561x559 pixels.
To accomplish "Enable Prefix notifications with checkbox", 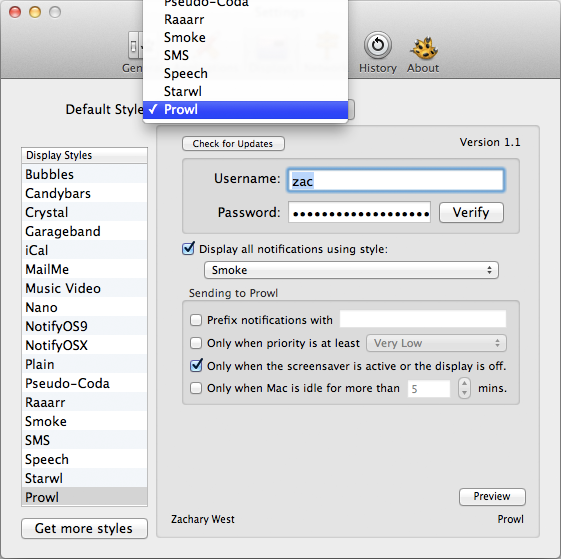I will 196,320.
